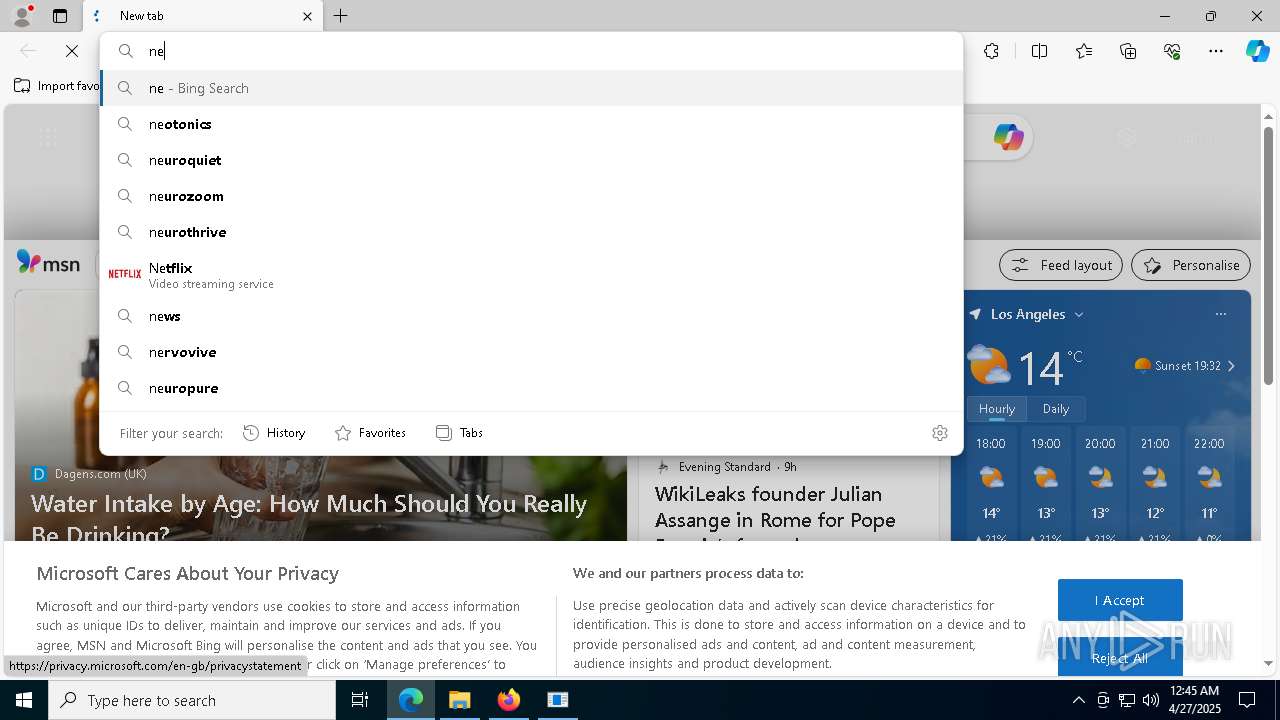Click the taskbar search box

coord(192,700)
